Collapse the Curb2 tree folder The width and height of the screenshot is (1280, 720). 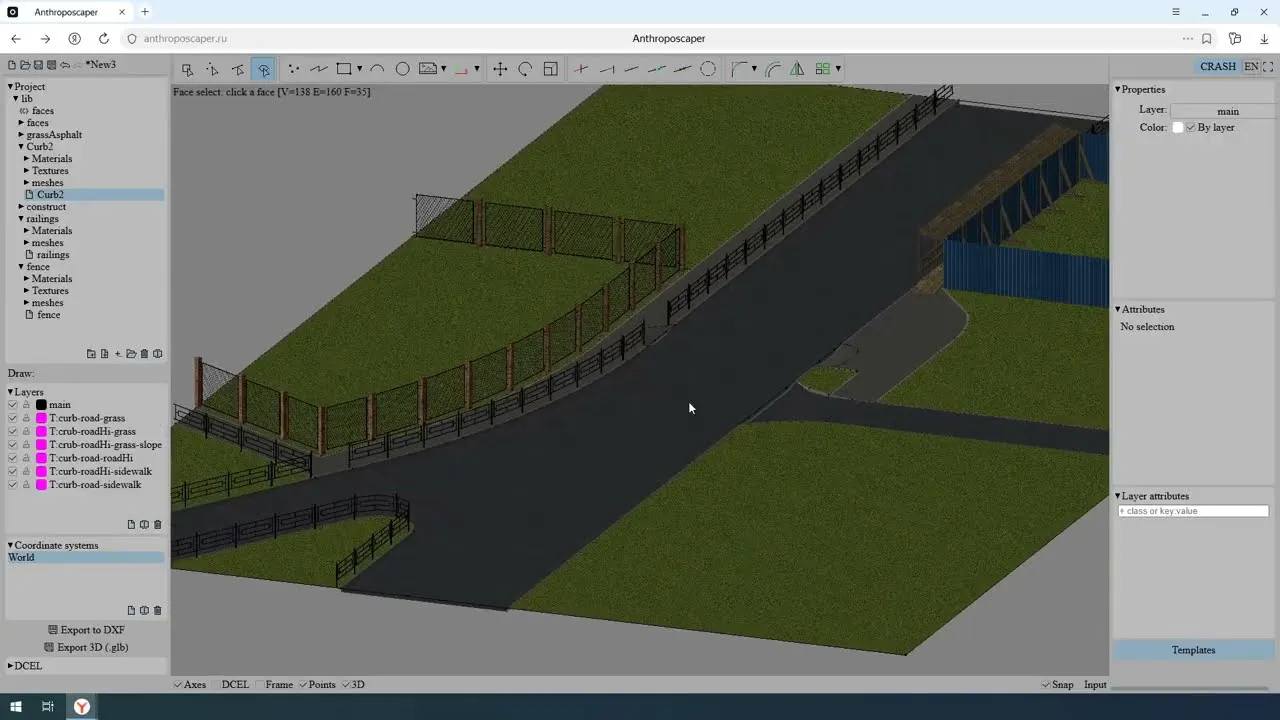click(x=21, y=147)
